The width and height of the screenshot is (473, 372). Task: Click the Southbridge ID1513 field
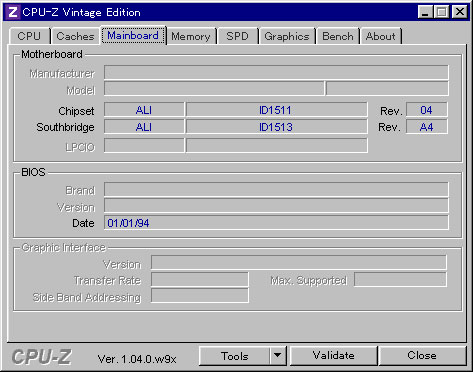pyautogui.click(x=276, y=127)
